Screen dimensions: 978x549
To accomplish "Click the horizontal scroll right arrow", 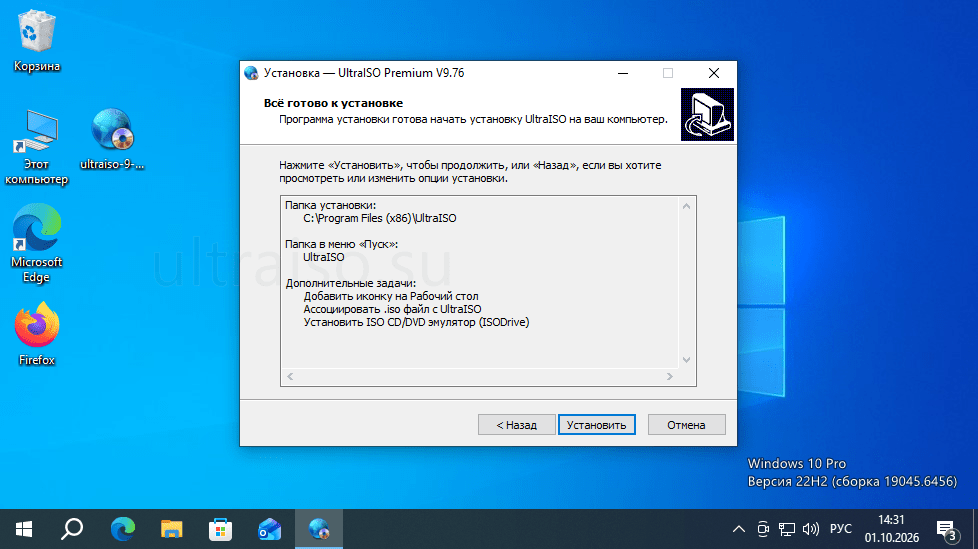I will (670, 377).
